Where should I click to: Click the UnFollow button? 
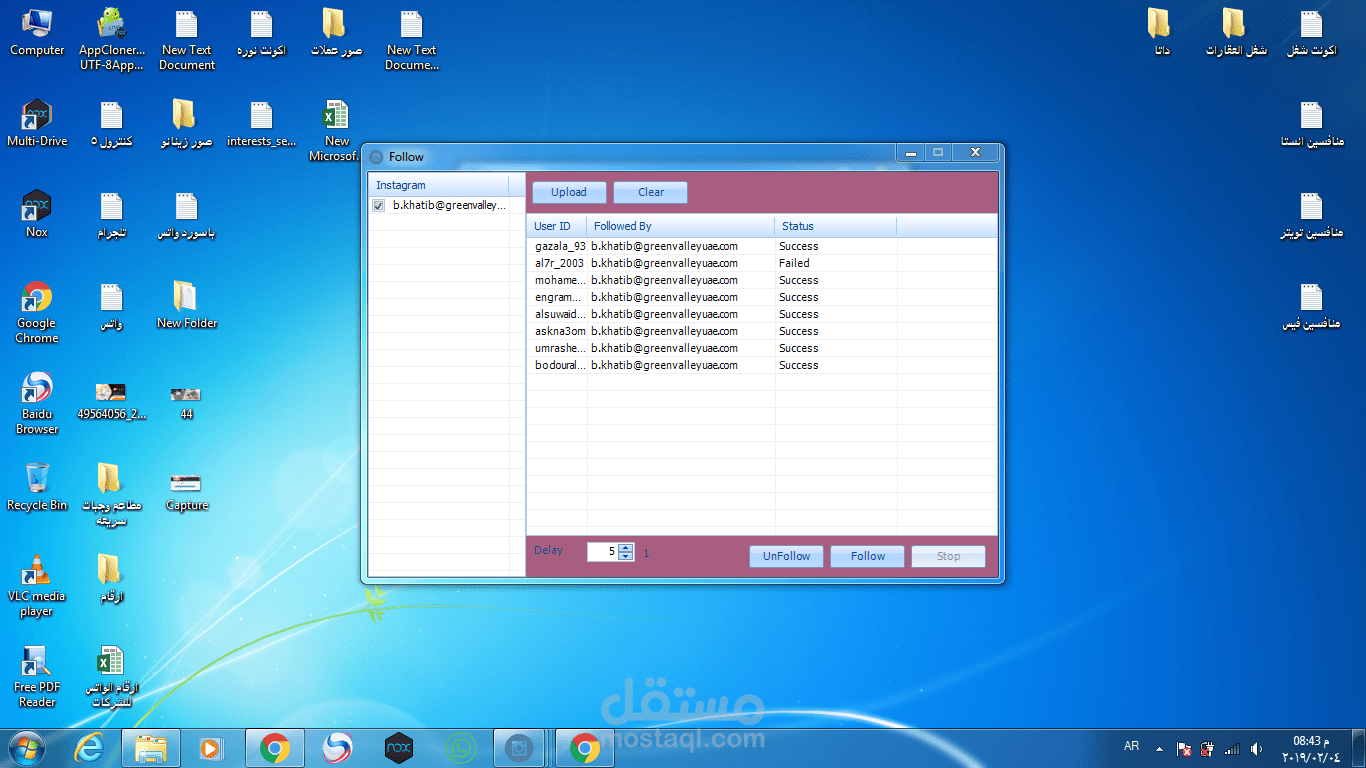[x=787, y=556]
